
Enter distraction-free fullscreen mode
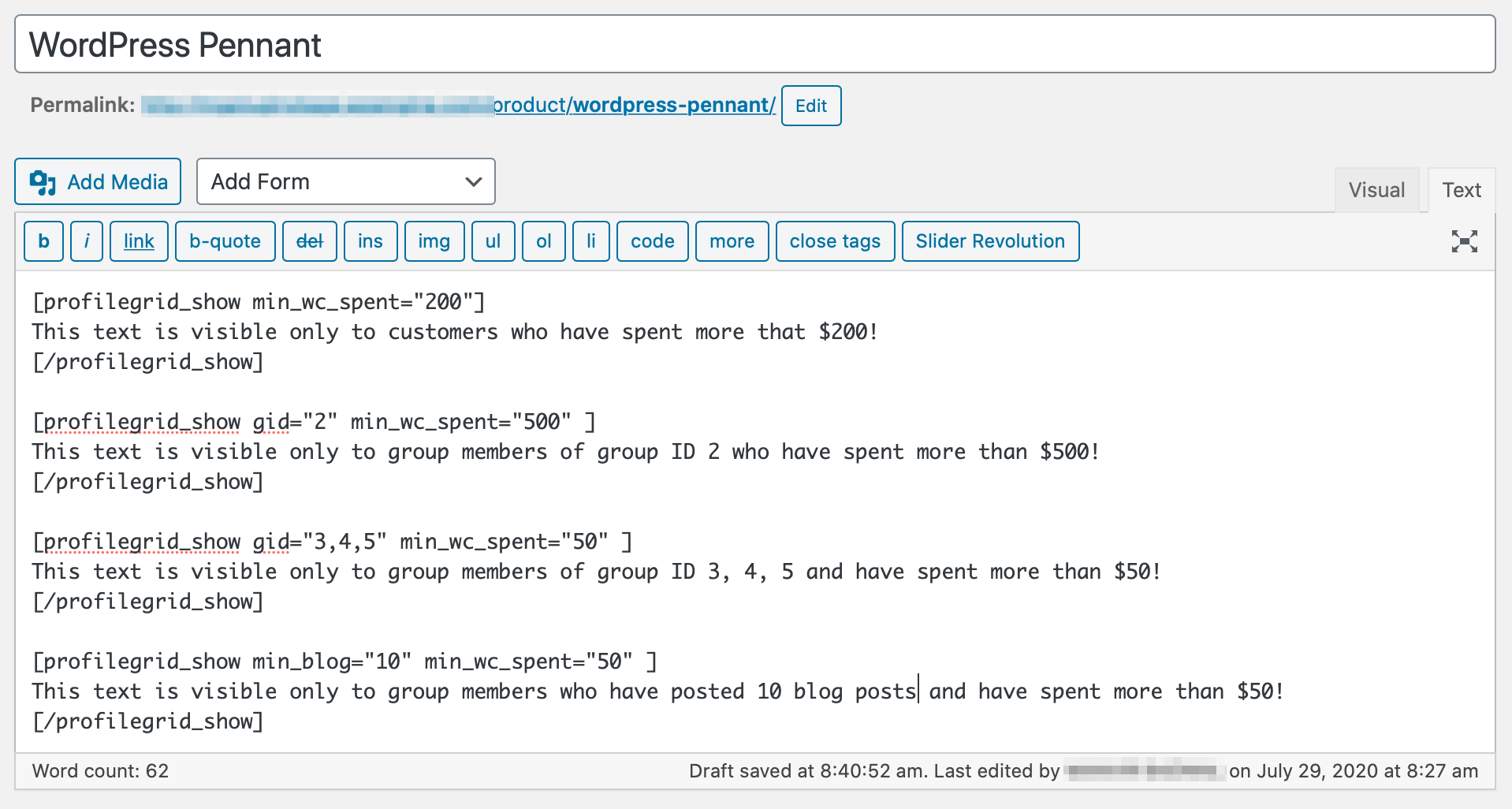1464,241
